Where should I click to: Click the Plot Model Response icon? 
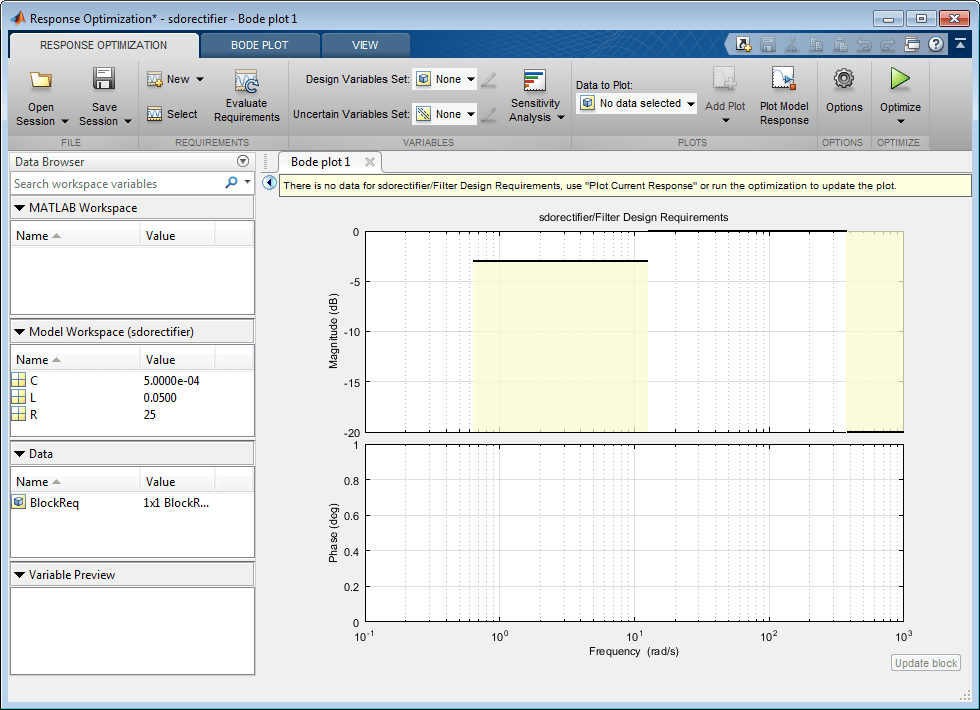[784, 80]
